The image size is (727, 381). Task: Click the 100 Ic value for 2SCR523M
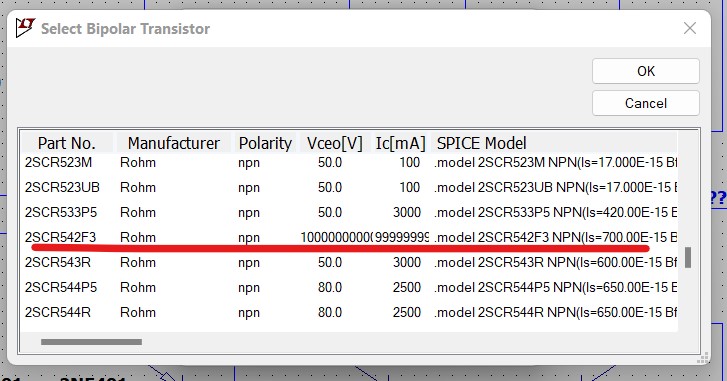coord(409,162)
